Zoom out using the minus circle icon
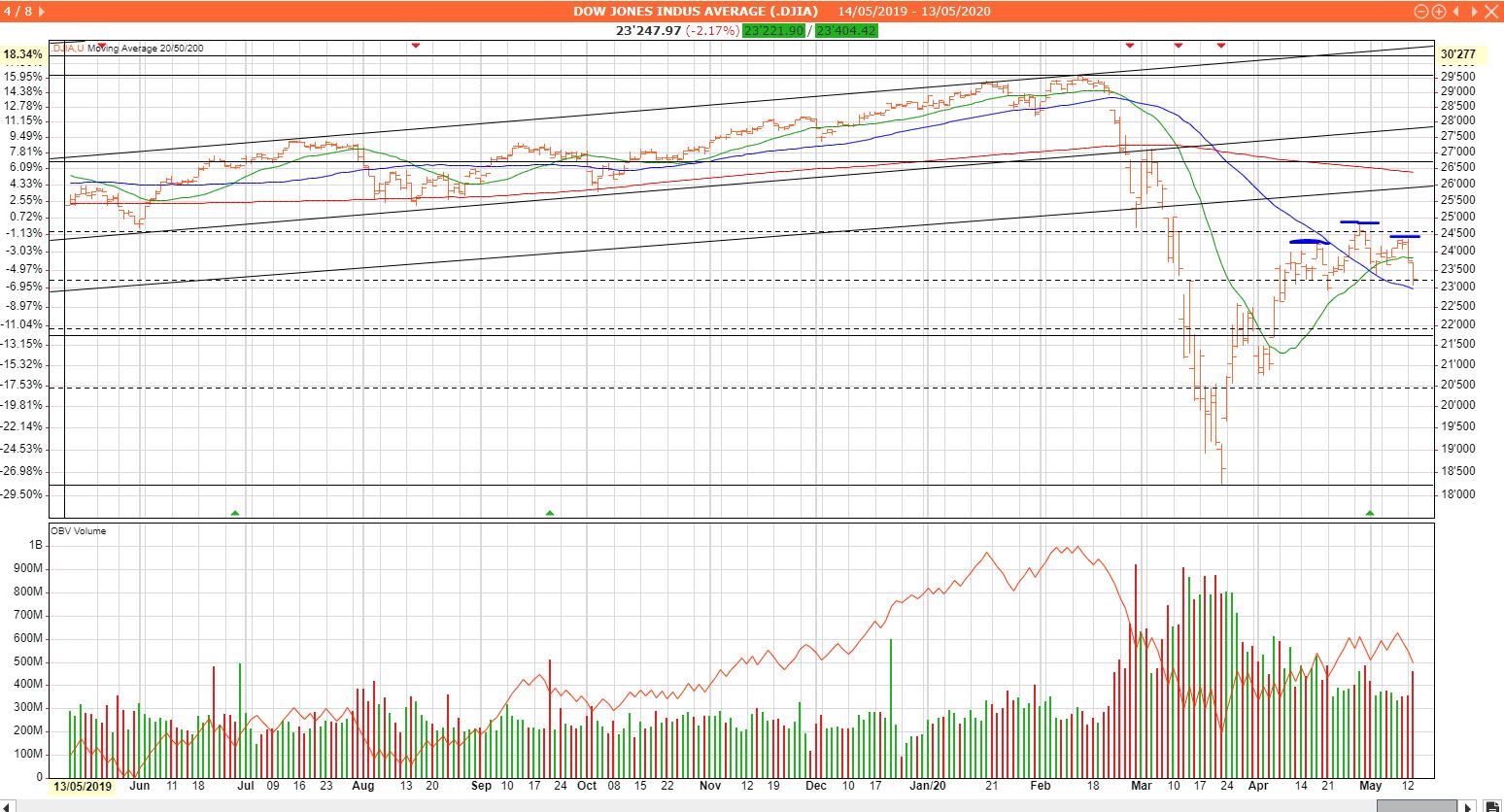 (1421, 12)
